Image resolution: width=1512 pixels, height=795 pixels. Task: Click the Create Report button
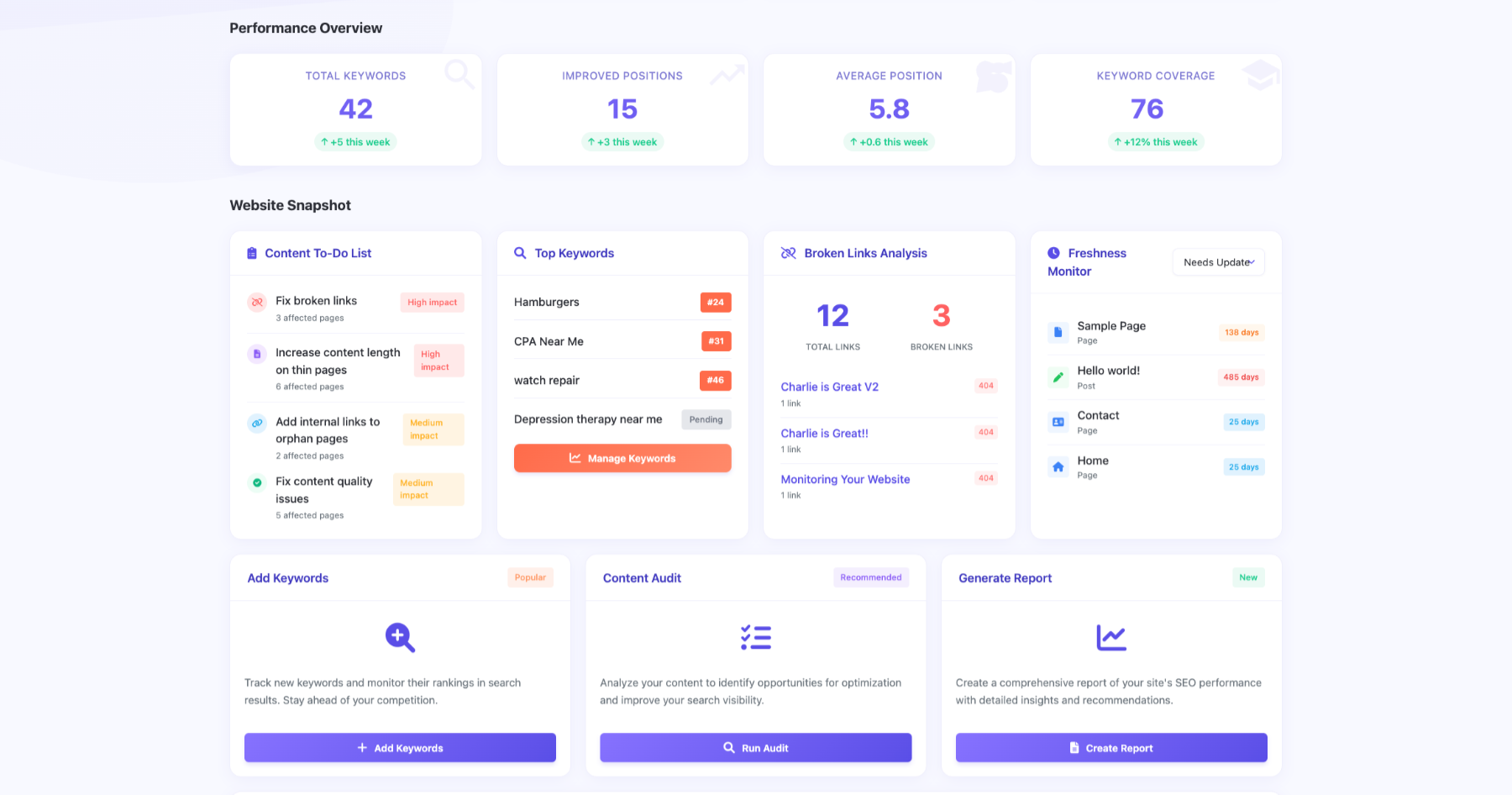point(1111,748)
